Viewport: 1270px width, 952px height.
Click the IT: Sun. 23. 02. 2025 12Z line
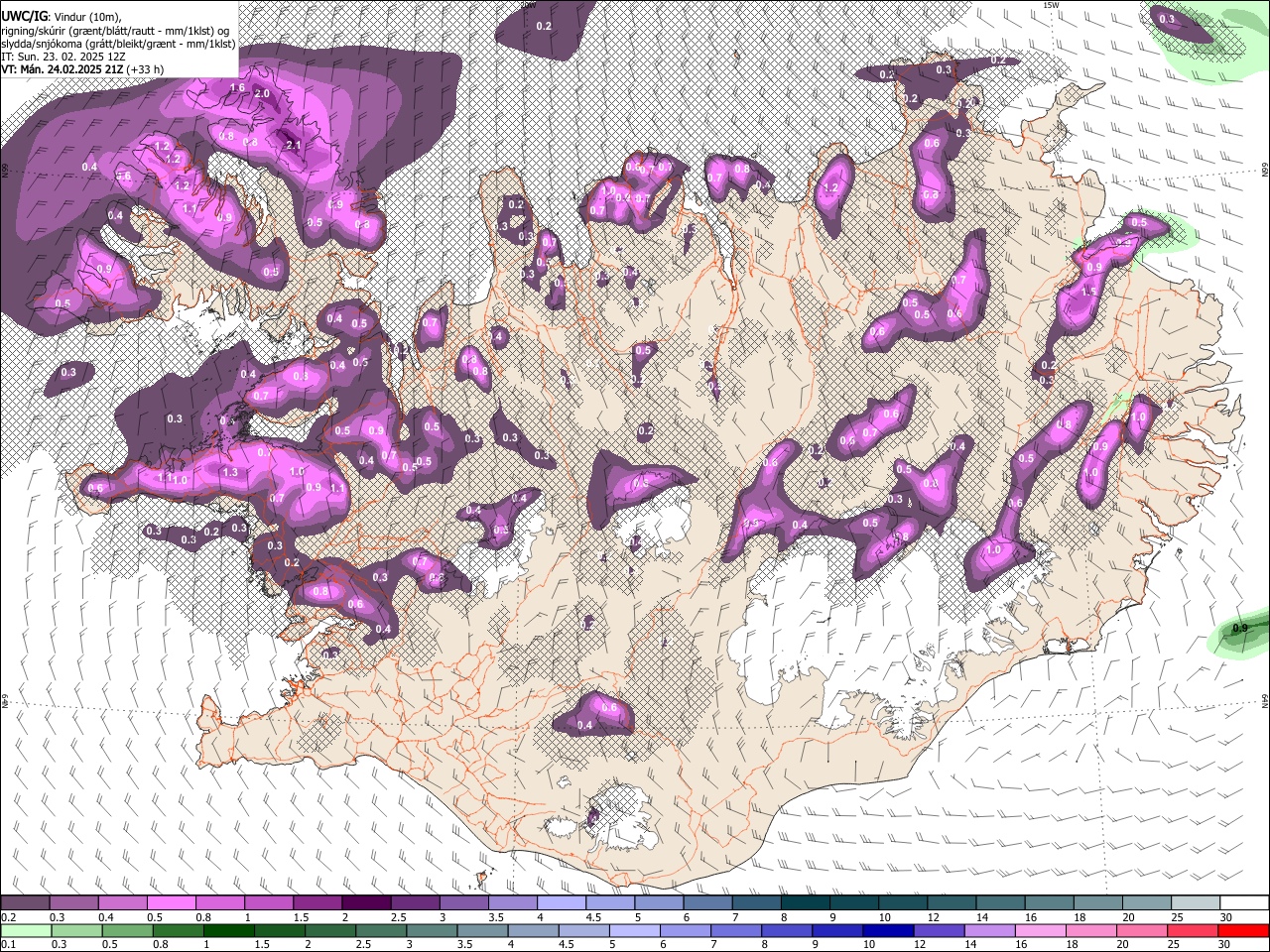pyautogui.click(x=63, y=57)
